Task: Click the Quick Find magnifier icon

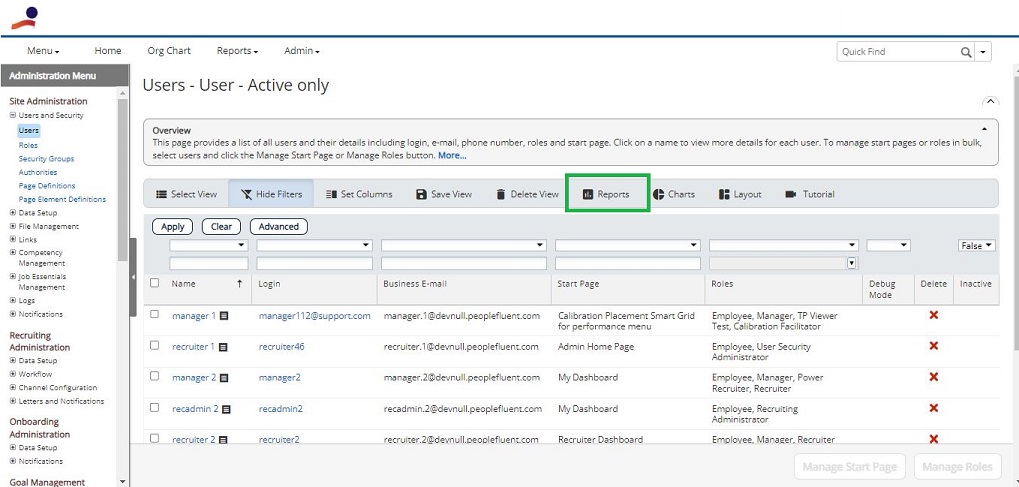Action: tap(966, 52)
